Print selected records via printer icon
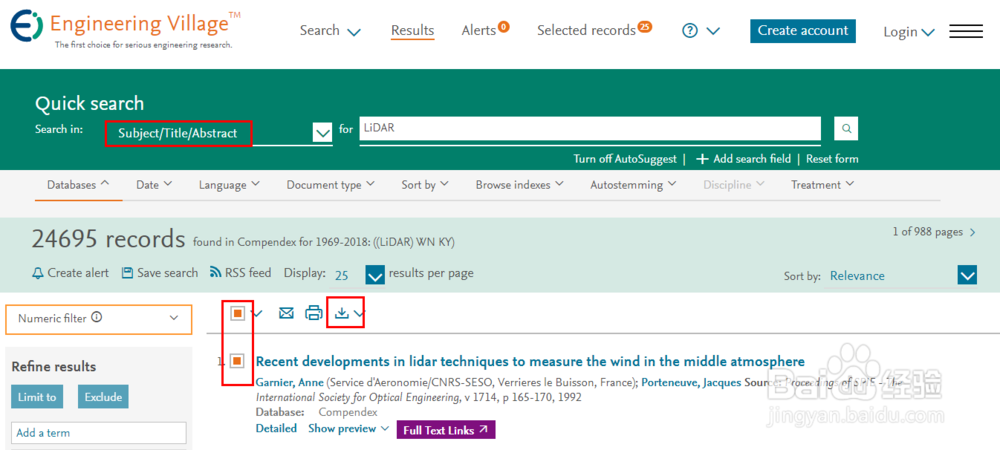 (314, 313)
